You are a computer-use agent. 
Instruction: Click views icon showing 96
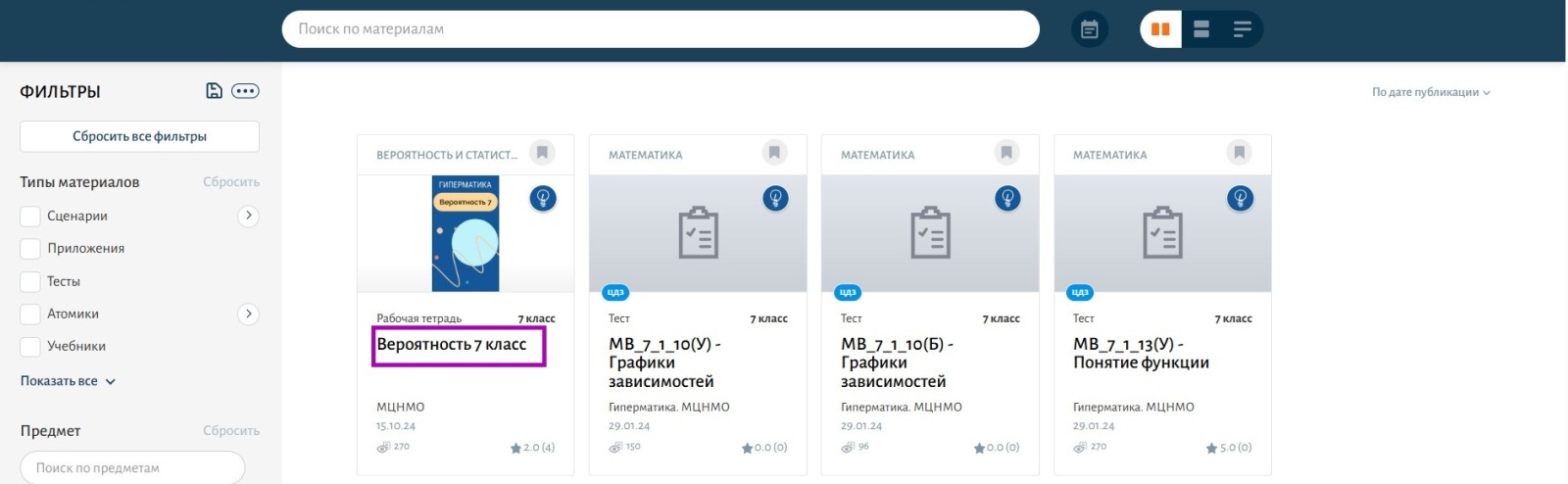848,447
